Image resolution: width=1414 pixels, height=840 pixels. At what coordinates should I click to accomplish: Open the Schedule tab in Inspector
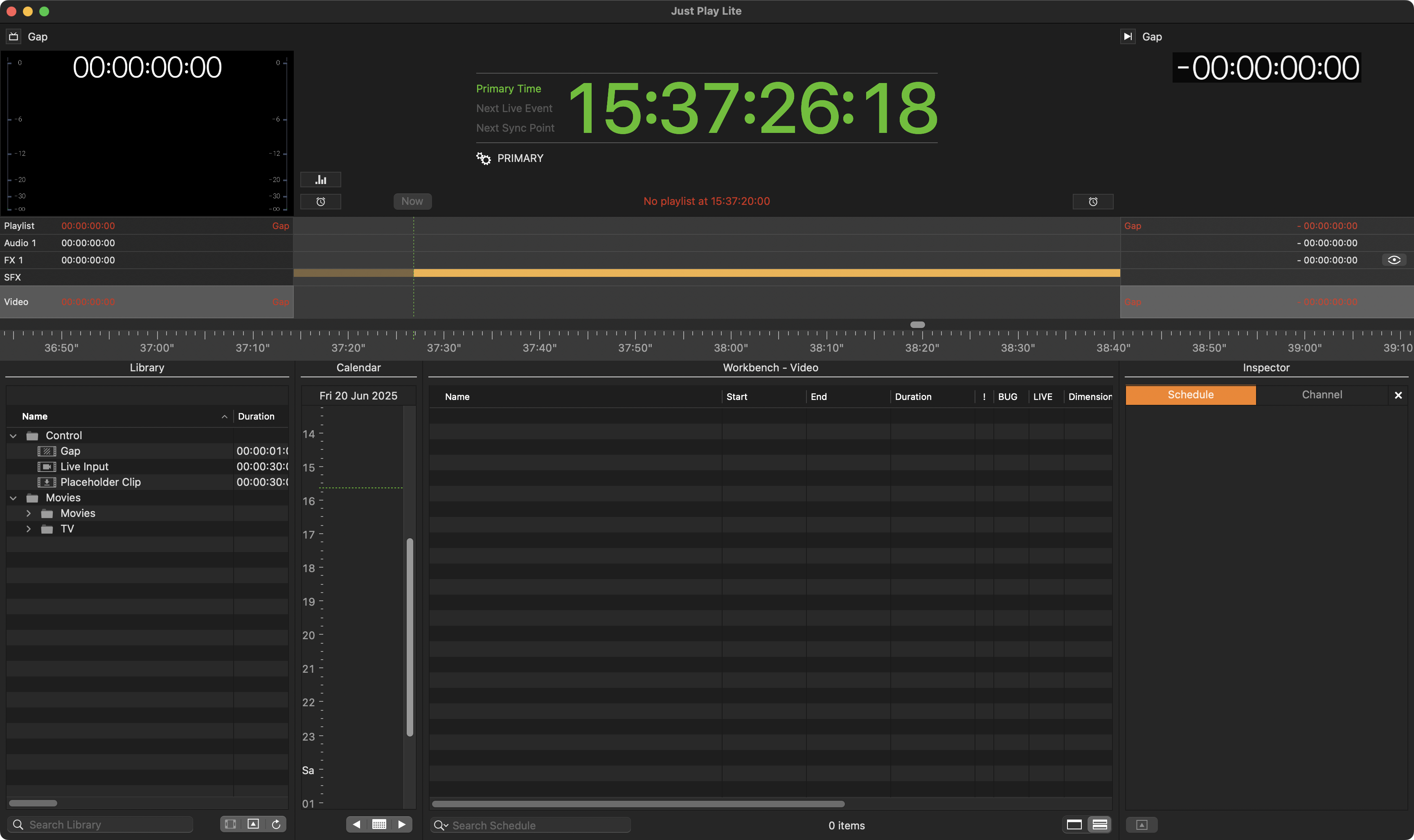pos(1190,395)
